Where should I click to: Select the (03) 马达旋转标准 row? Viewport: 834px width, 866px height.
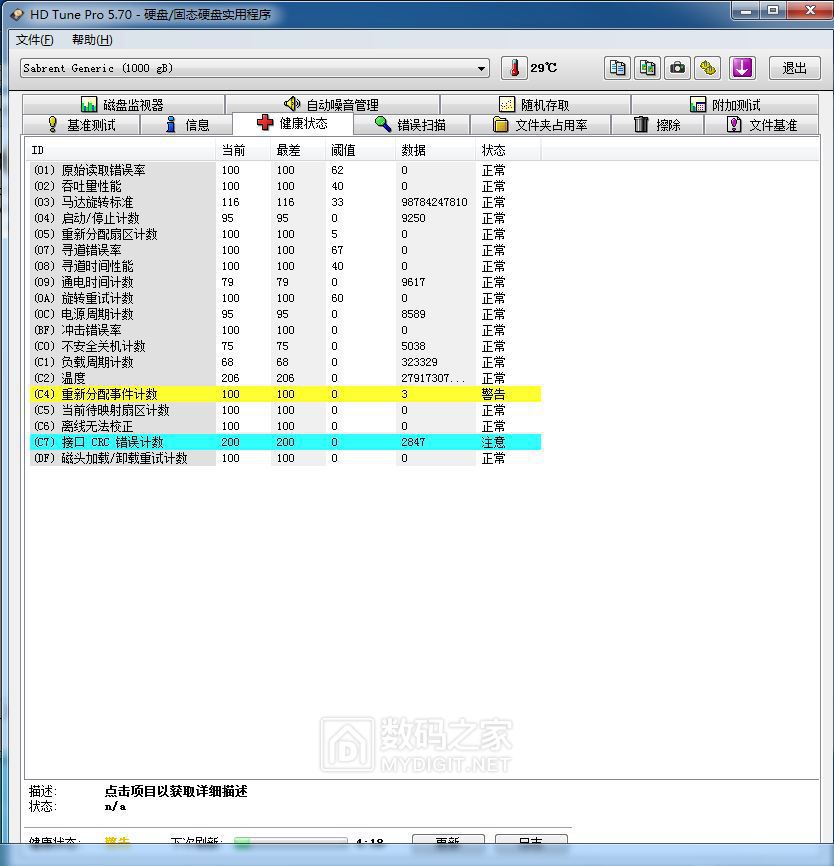click(x=286, y=202)
